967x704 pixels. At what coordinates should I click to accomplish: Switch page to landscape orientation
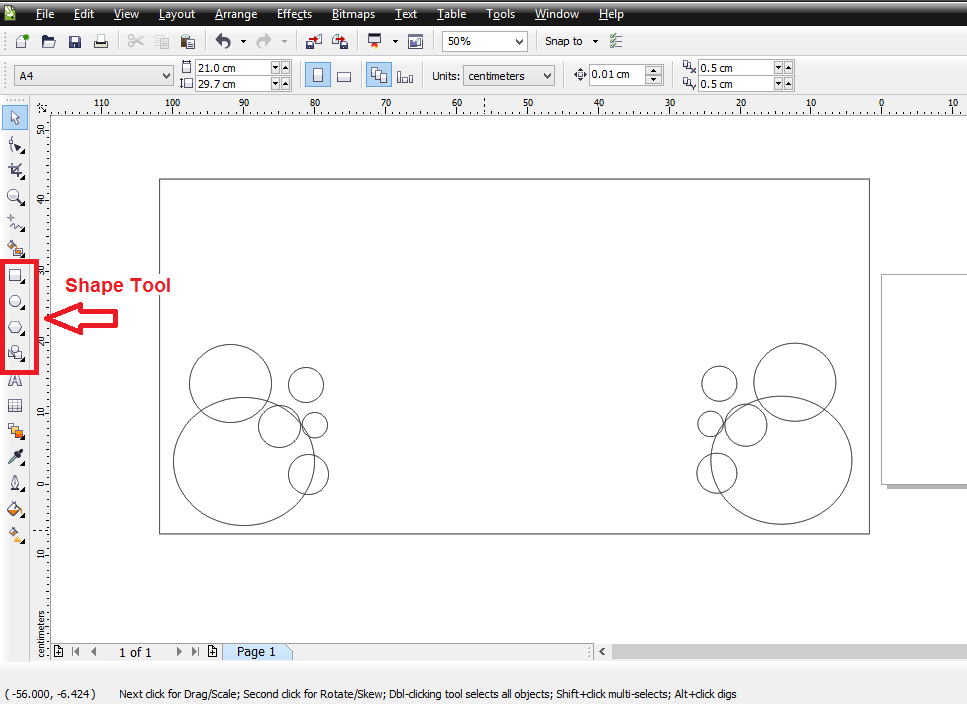point(344,76)
